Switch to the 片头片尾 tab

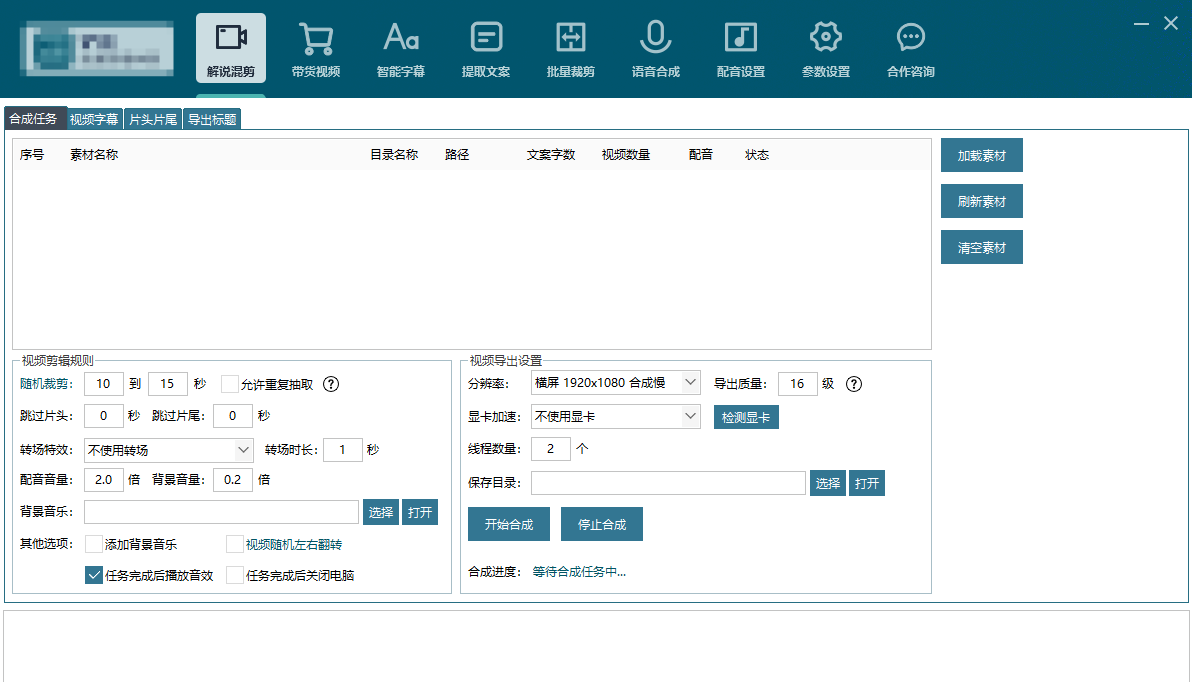point(153,119)
